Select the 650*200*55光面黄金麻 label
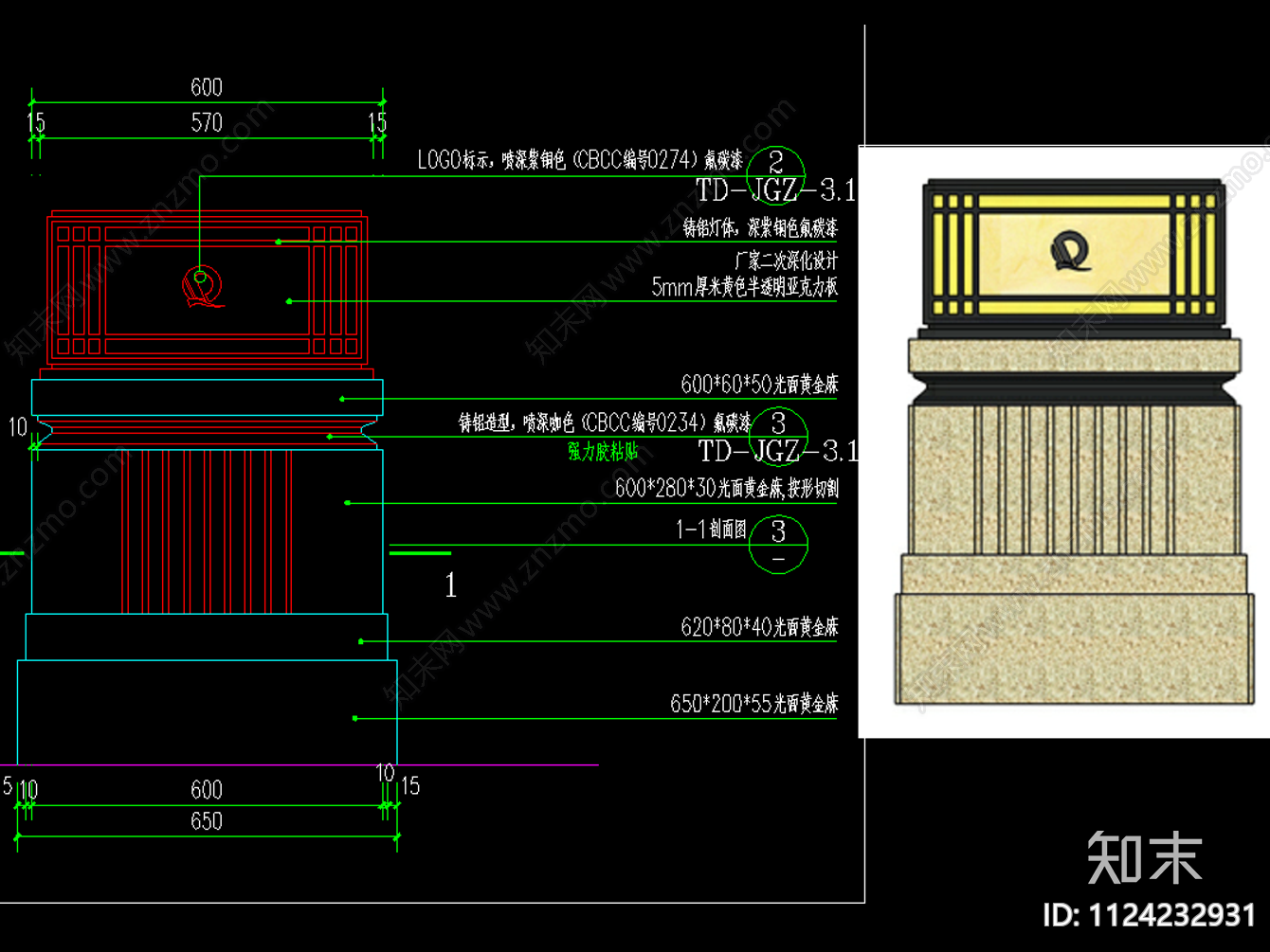Screen dimensions: 1270x952 point(754,704)
